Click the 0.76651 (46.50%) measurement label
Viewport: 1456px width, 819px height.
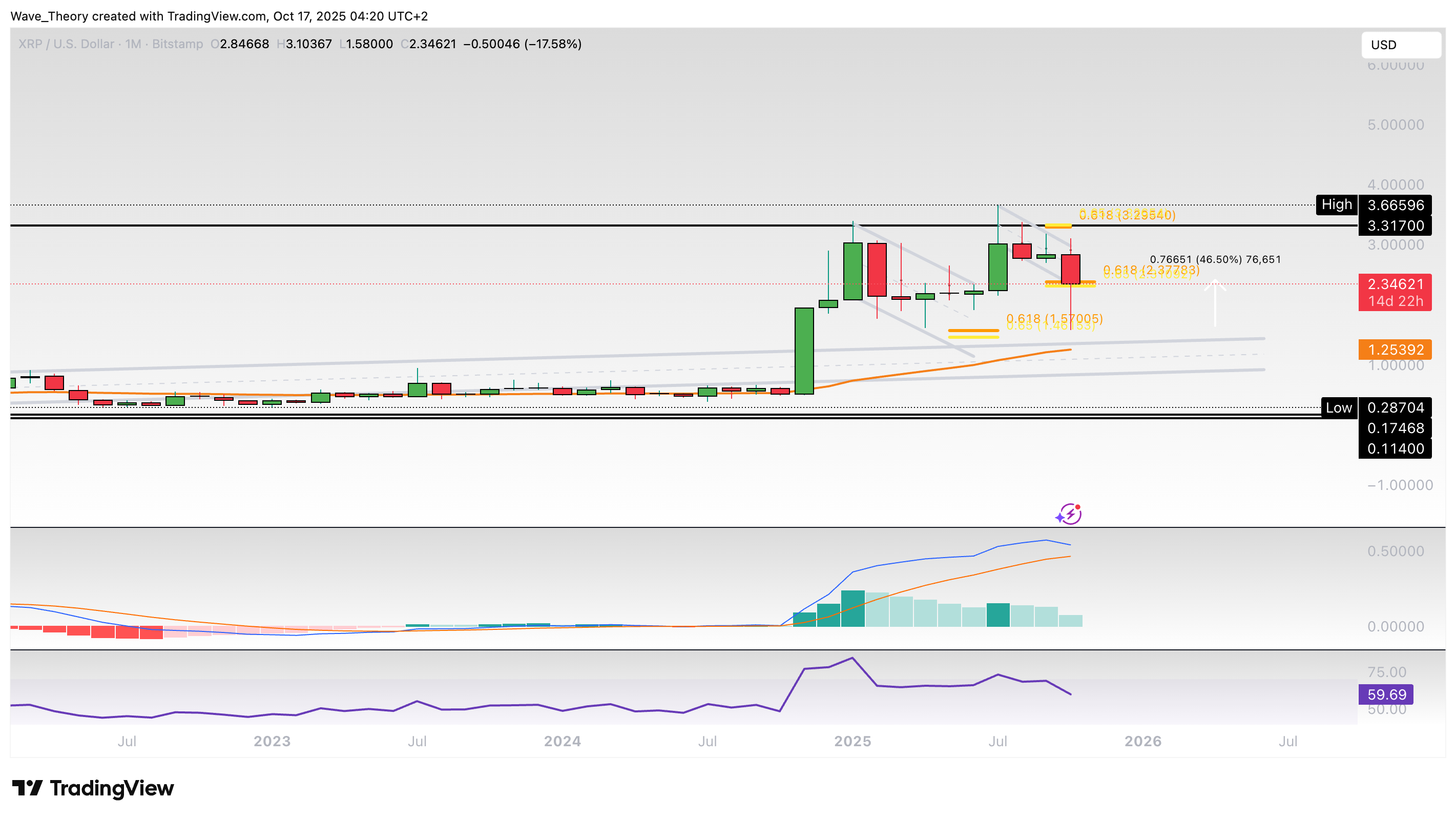1215,259
